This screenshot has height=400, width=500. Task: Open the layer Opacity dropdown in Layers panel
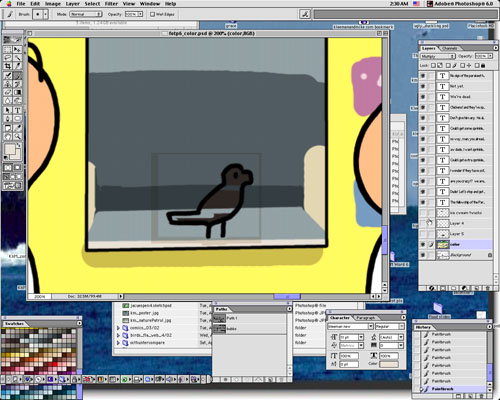click(490, 56)
